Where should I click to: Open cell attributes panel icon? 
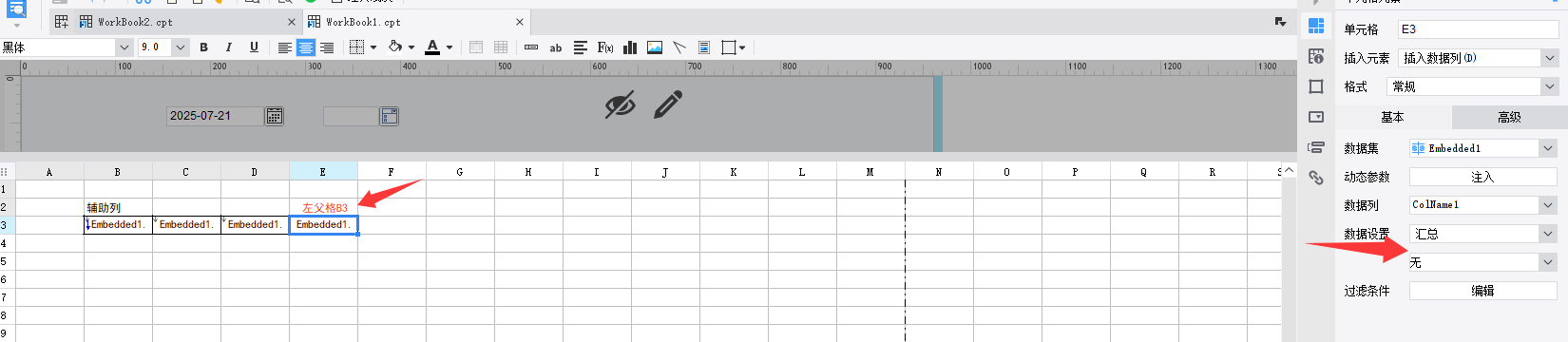coord(1316,56)
